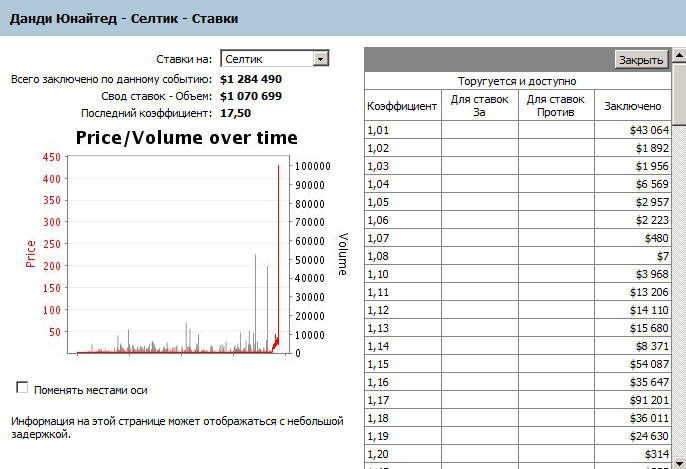The height and width of the screenshot is (469, 686).
Task: Click the coefficient 1,14 cell
Action: pyautogui.click(x=402, y=346)
